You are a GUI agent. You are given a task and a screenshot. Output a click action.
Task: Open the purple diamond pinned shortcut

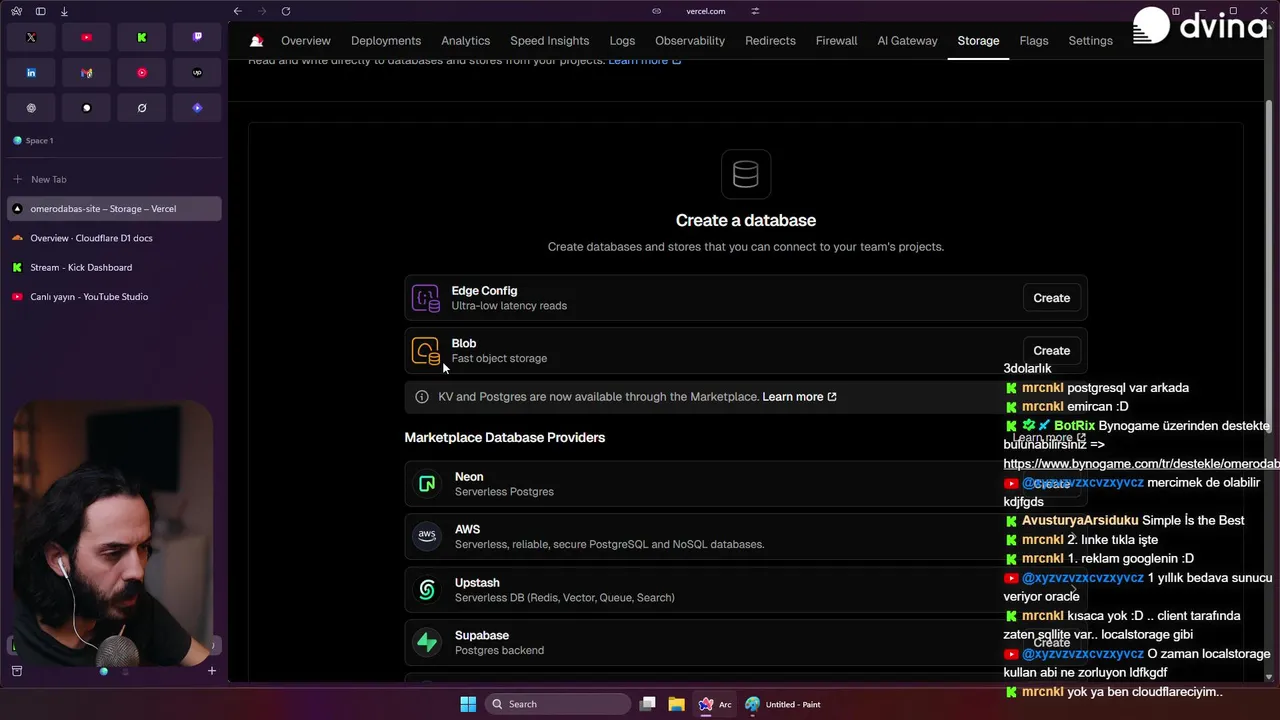coord(197,108)
